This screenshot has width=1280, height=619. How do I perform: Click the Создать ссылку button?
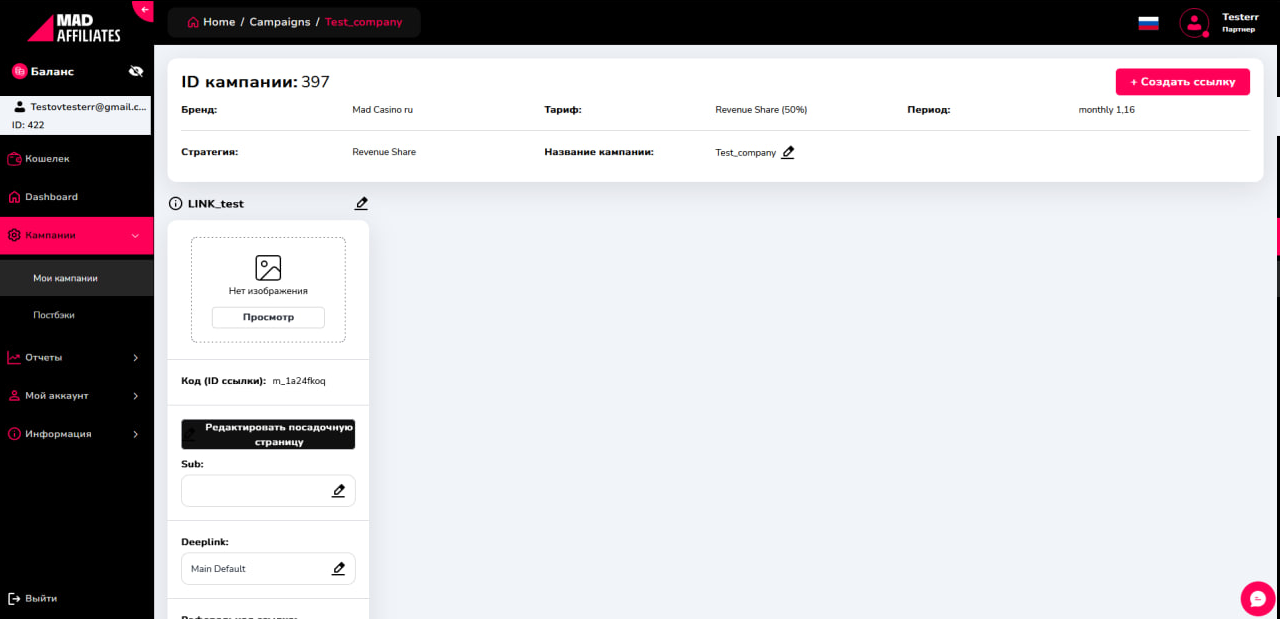point(1182,82)
